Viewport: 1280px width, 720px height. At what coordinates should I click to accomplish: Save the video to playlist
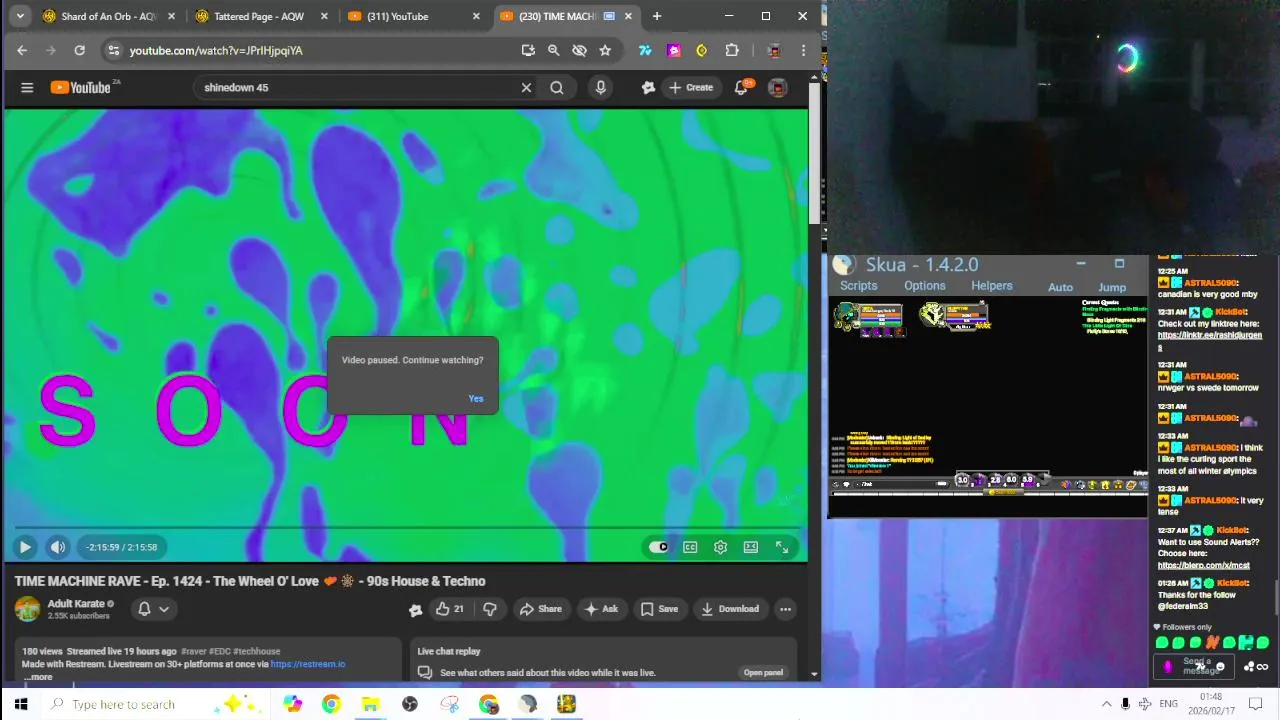pyautogui.click(x=659, y=609)
